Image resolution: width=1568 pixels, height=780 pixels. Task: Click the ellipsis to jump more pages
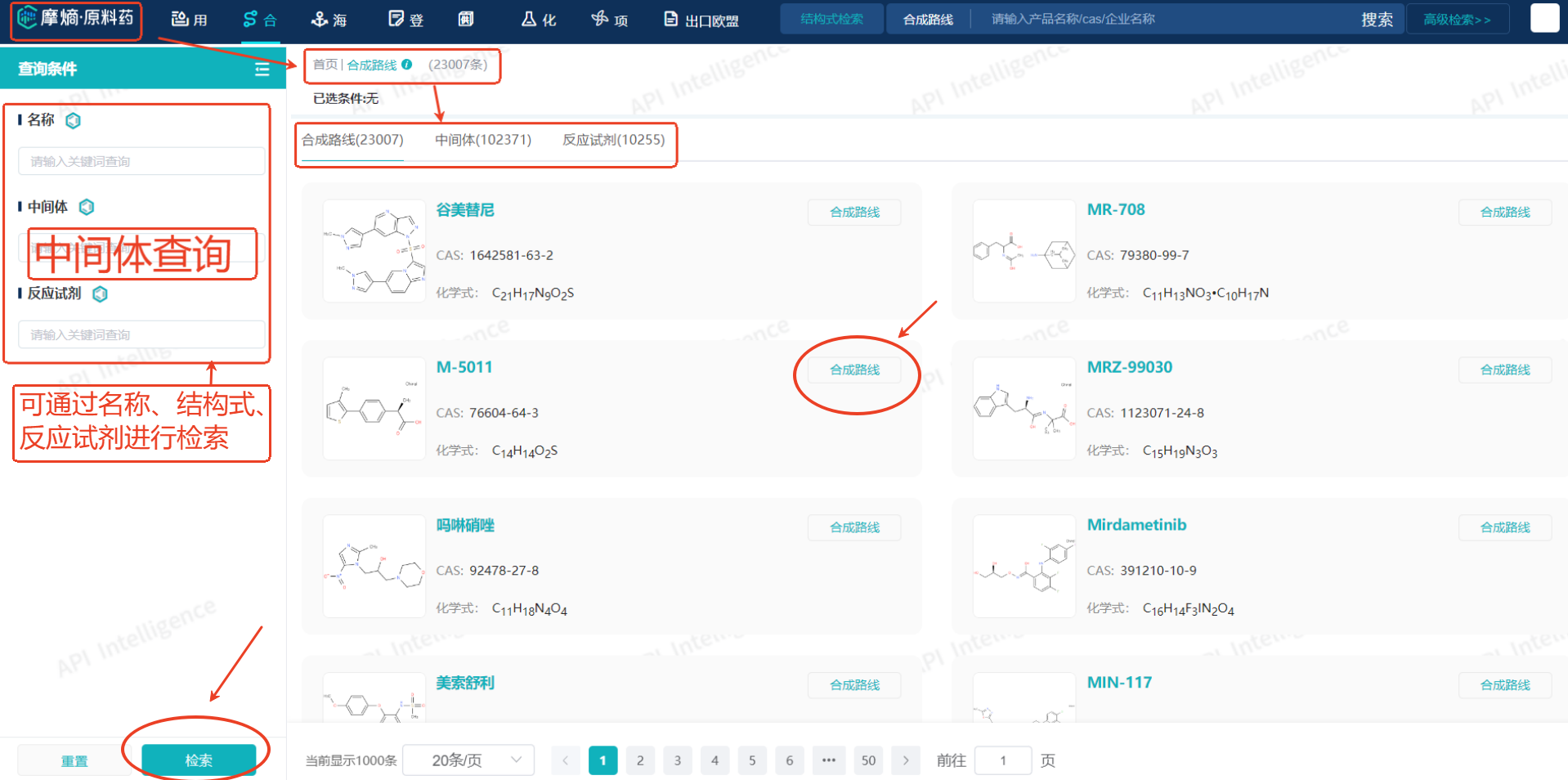829,760
